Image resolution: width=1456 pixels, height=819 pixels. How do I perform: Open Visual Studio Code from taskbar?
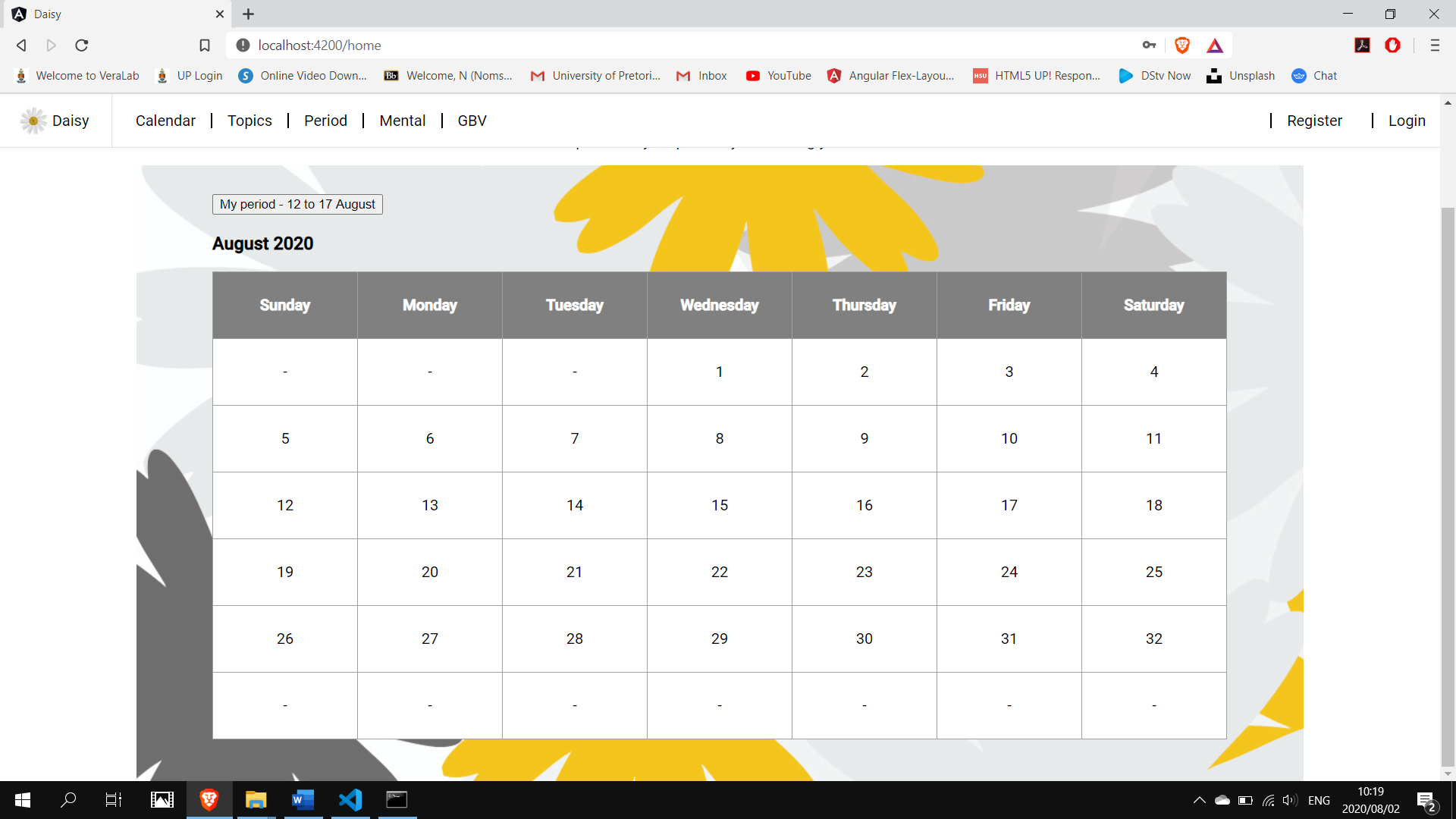pos(350,799)
